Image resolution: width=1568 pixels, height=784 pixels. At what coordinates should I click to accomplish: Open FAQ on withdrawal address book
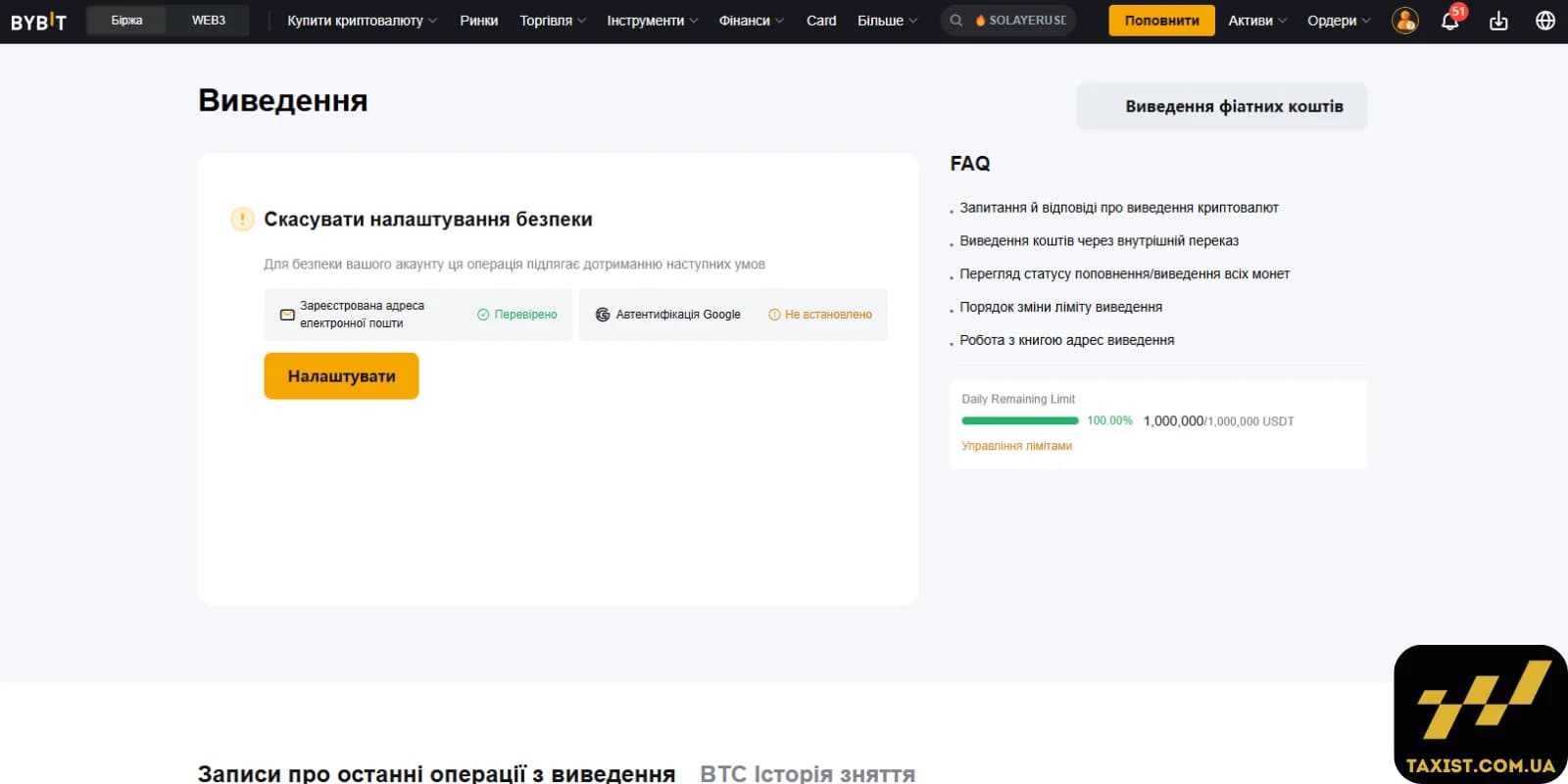(x=1066, y=340)
